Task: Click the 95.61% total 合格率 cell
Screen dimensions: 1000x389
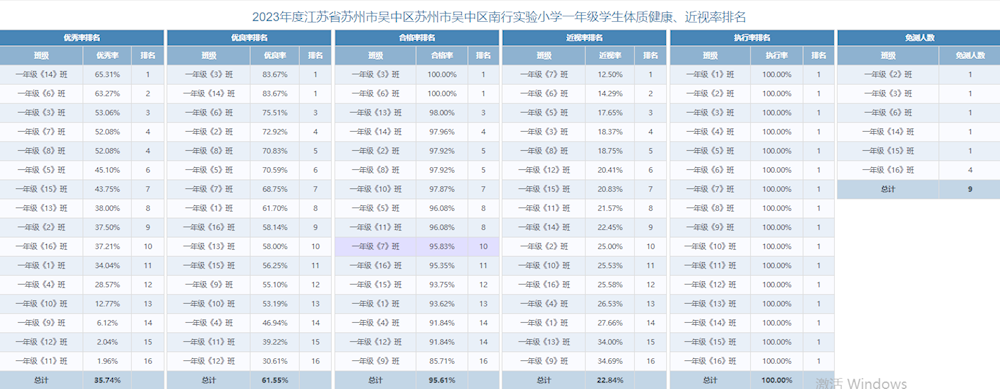Action: [442, 380]
